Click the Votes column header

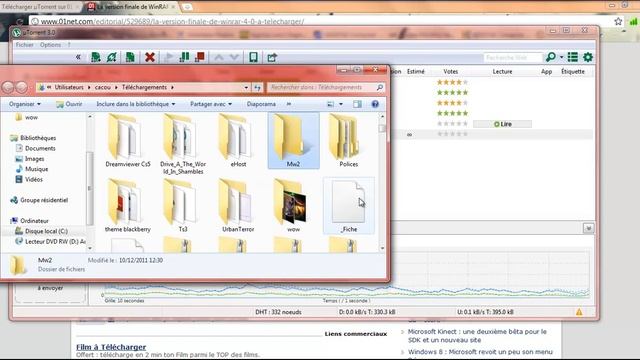coord(451,71)
